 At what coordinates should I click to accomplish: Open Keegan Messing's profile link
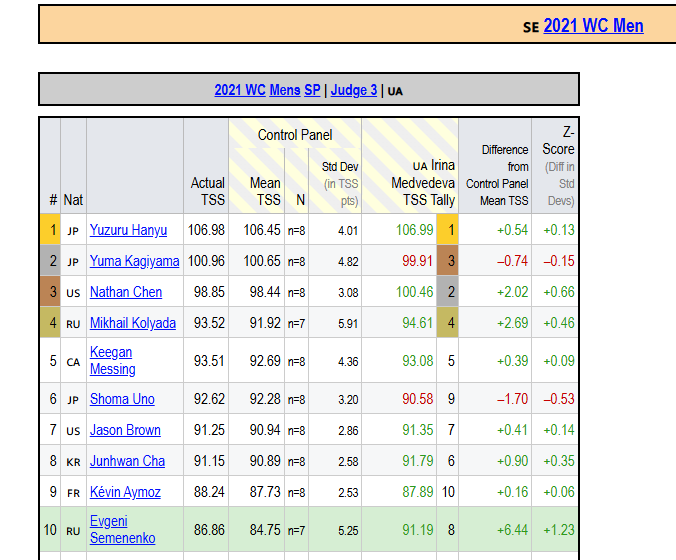tap(112, 360)
